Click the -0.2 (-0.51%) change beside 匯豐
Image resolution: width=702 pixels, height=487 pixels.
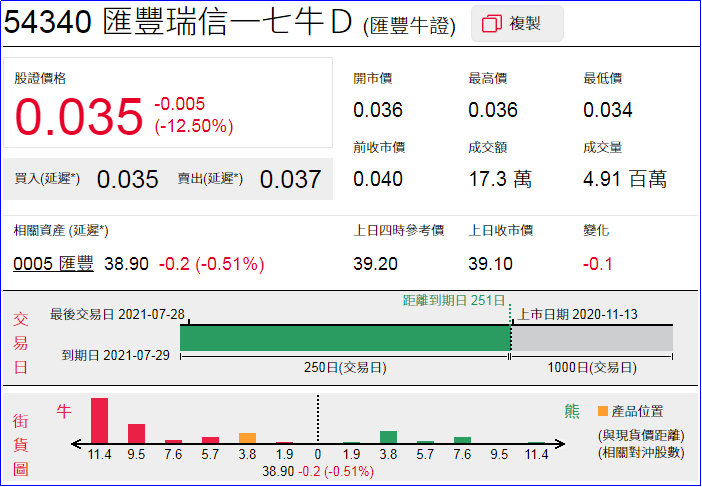pos(212,264)
